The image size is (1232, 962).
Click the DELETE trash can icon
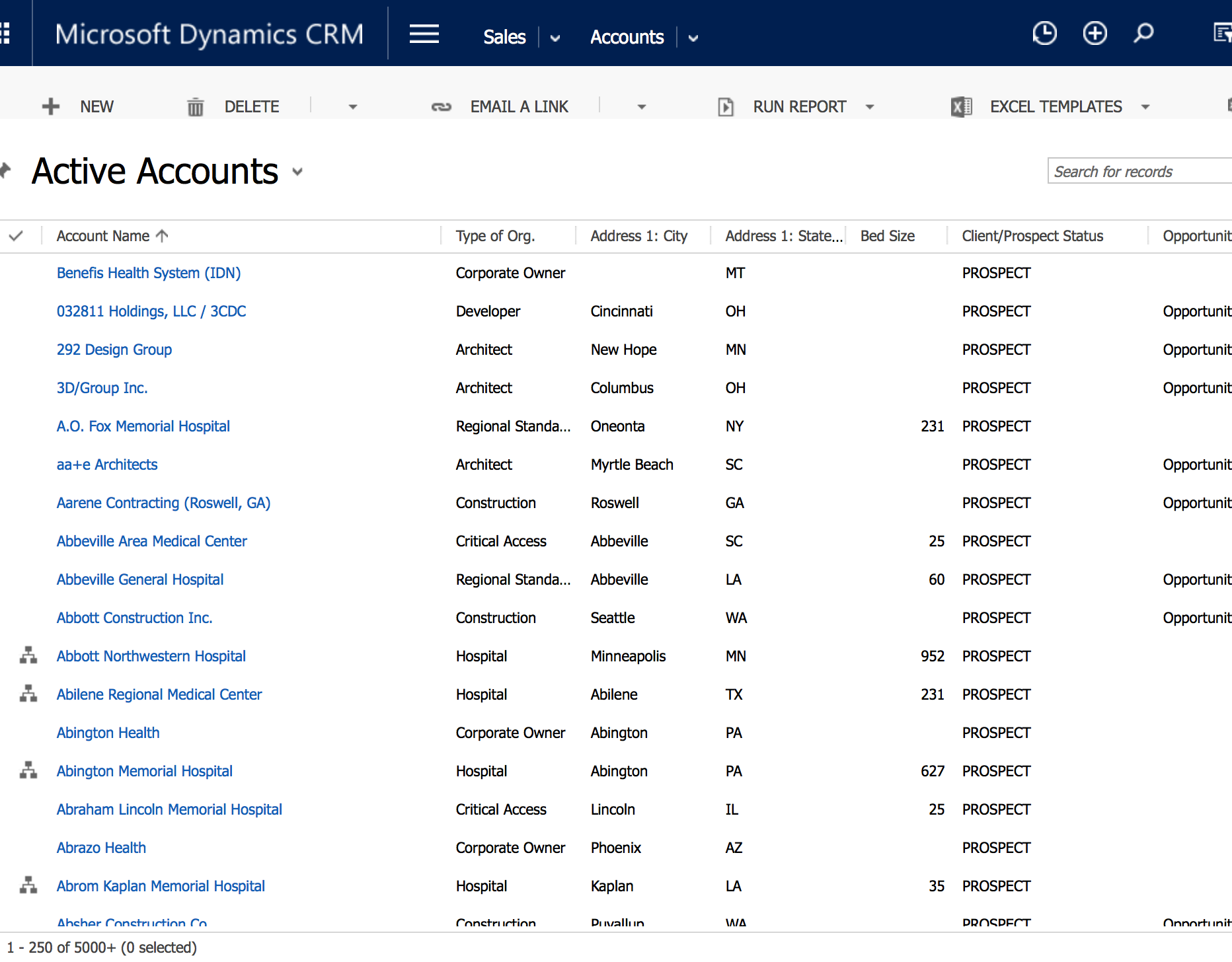point(196,106)
